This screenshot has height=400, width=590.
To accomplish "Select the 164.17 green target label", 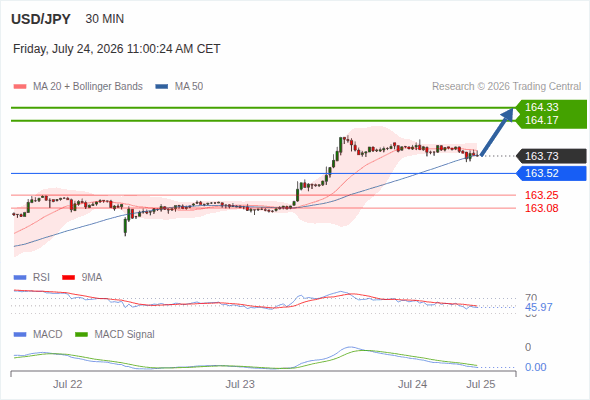I will [x=541, y=120].
